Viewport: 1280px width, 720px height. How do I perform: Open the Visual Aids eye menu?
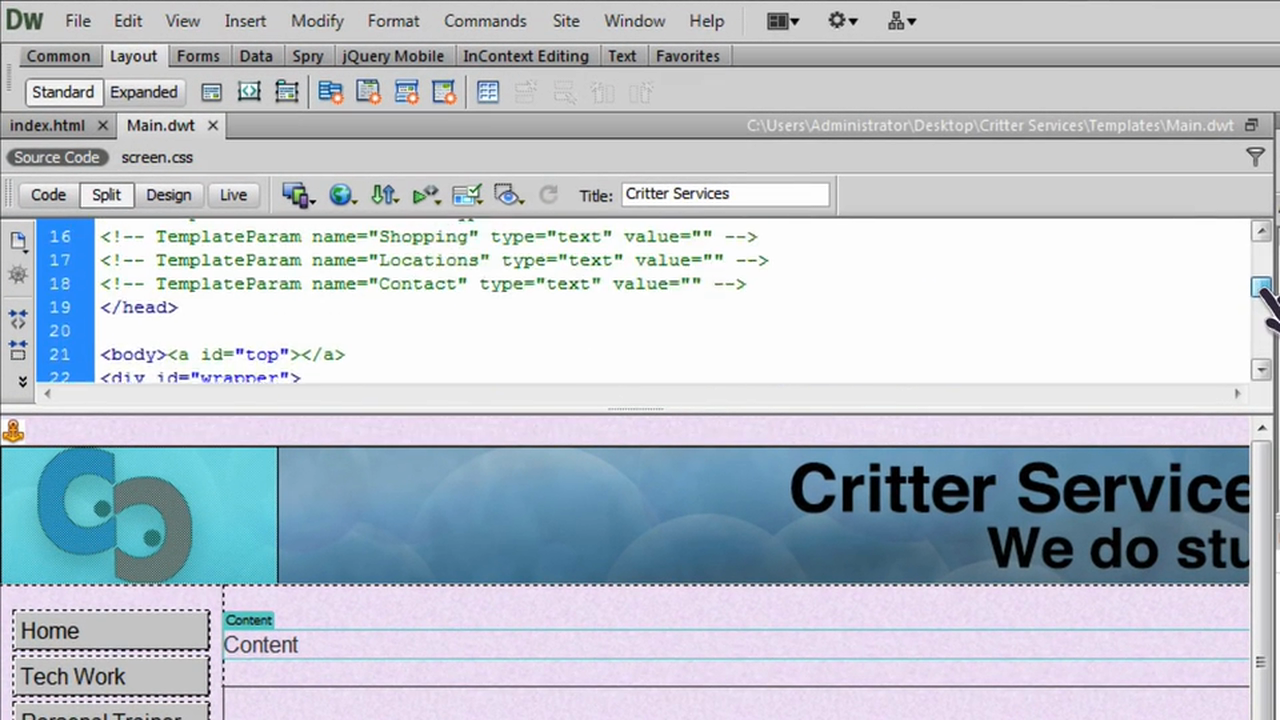coord(507,194)
